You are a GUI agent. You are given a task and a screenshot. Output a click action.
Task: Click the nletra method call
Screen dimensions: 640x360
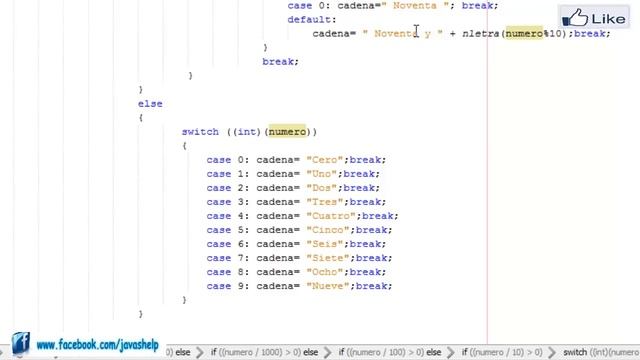pyautogui.click(x=481, y=33)
